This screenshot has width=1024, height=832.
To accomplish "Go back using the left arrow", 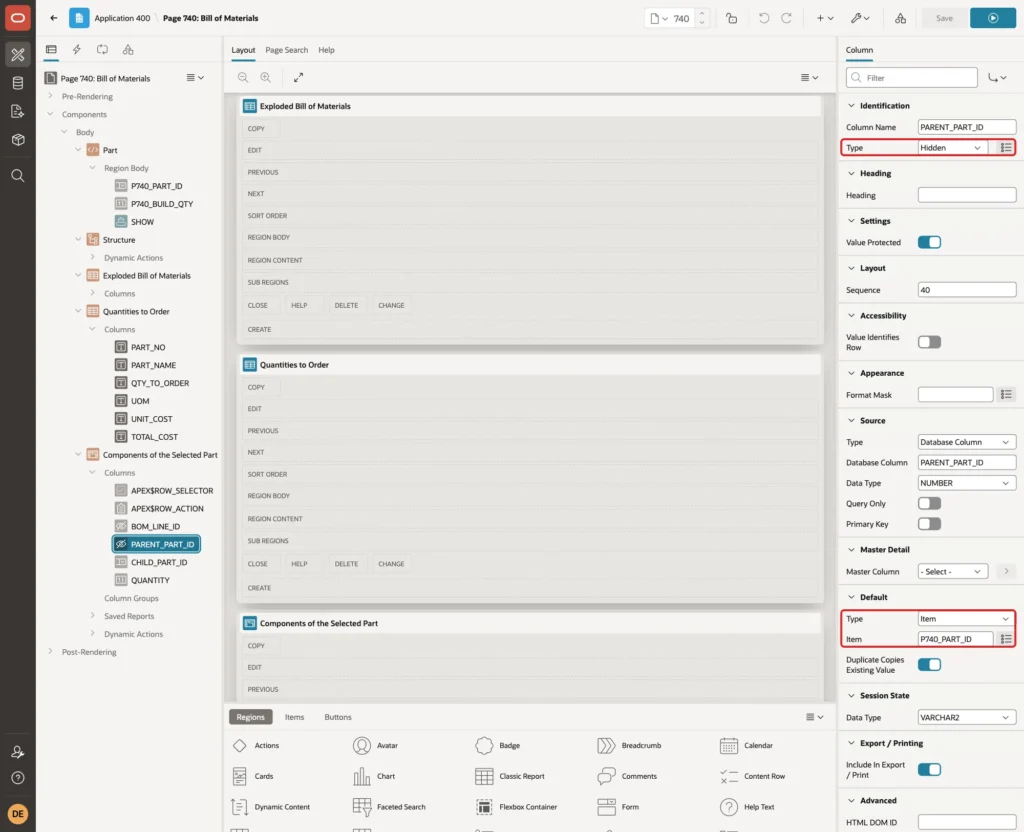I will [x=54, y=18].
